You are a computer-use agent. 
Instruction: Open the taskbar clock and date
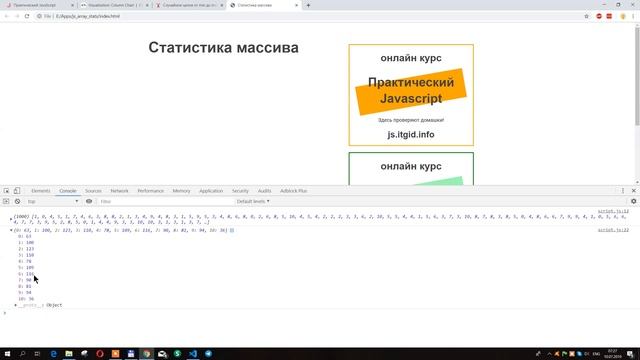pos(612,354)
